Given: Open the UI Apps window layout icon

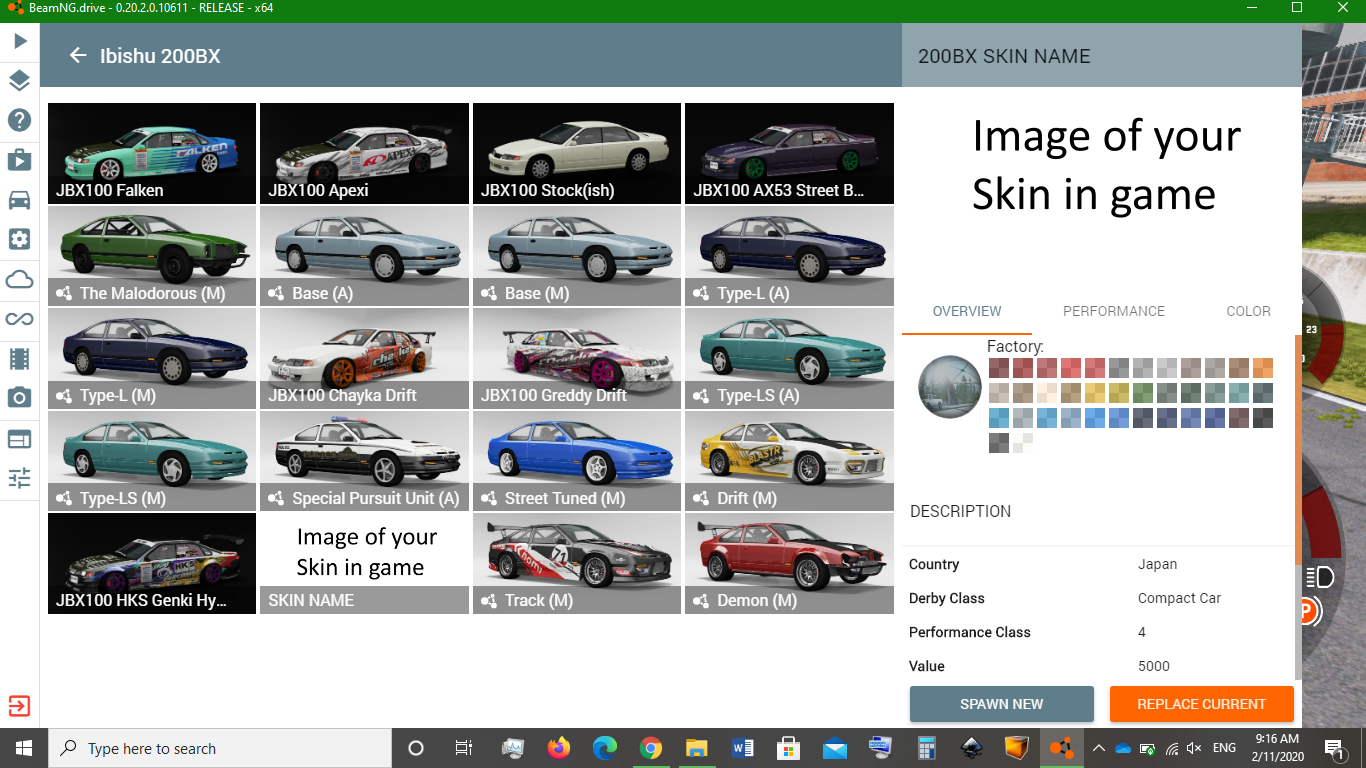Looking at the screenshot, I should (20, 438).
